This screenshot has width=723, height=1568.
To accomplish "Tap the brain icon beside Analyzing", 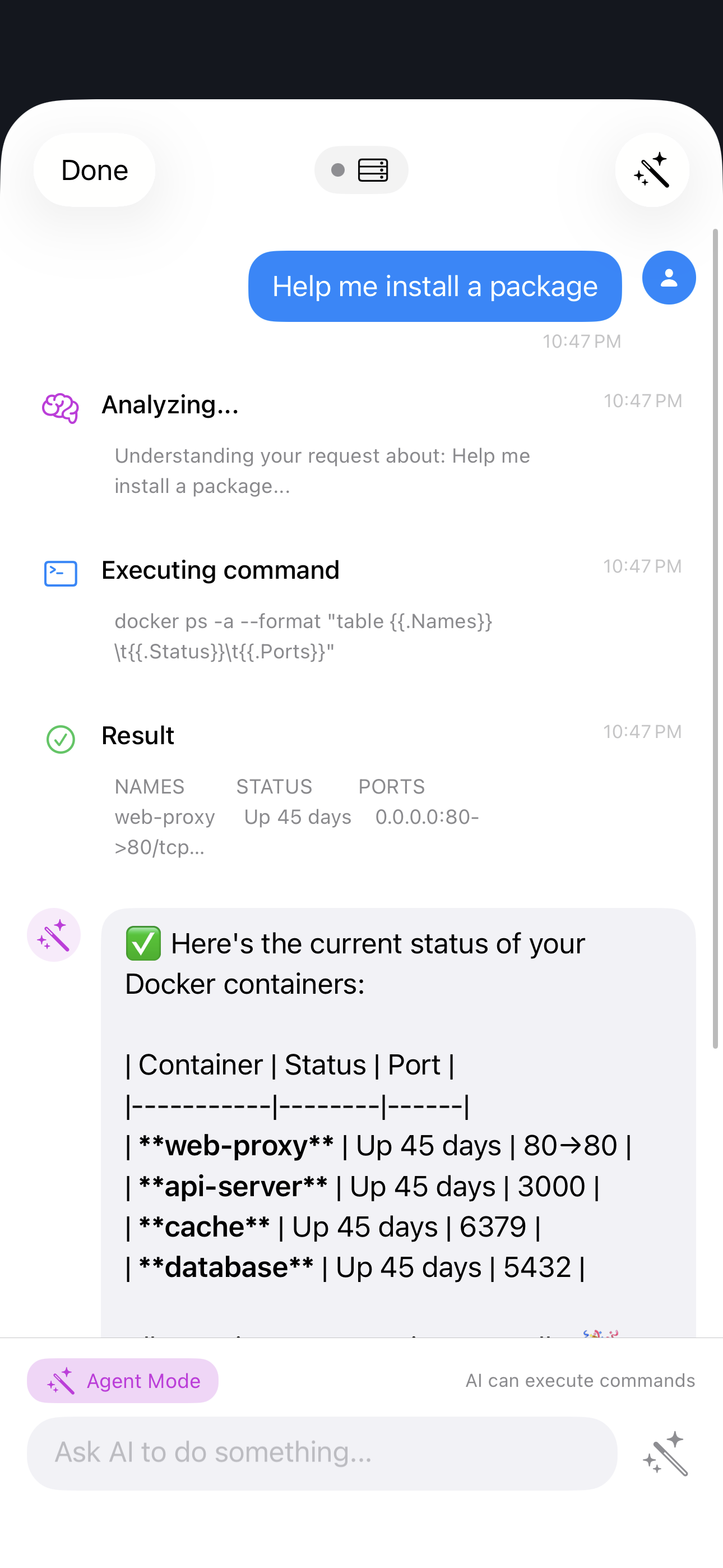I will 61,405.
